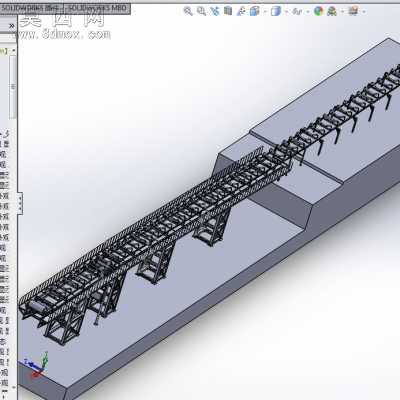
Task: Open the View Settings dropdown arrow
Action: [364, 12]
